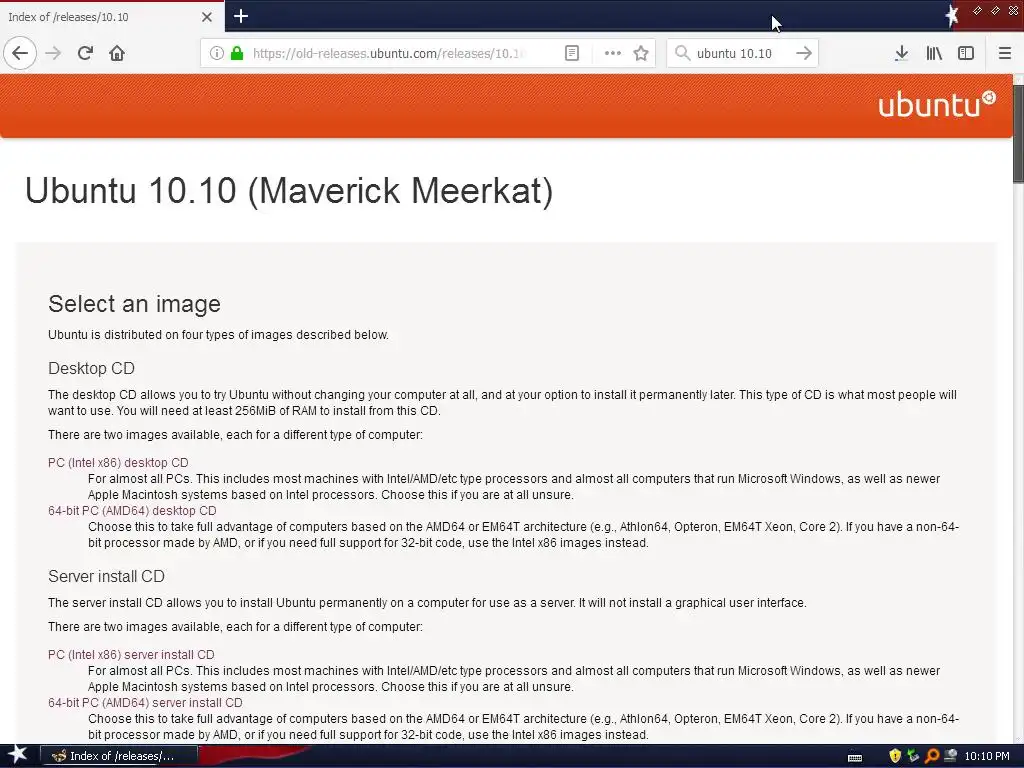The image size is (1024, 768).
Task: Close the Index of /releases/10.10 tab
Action: pos(207,17)
